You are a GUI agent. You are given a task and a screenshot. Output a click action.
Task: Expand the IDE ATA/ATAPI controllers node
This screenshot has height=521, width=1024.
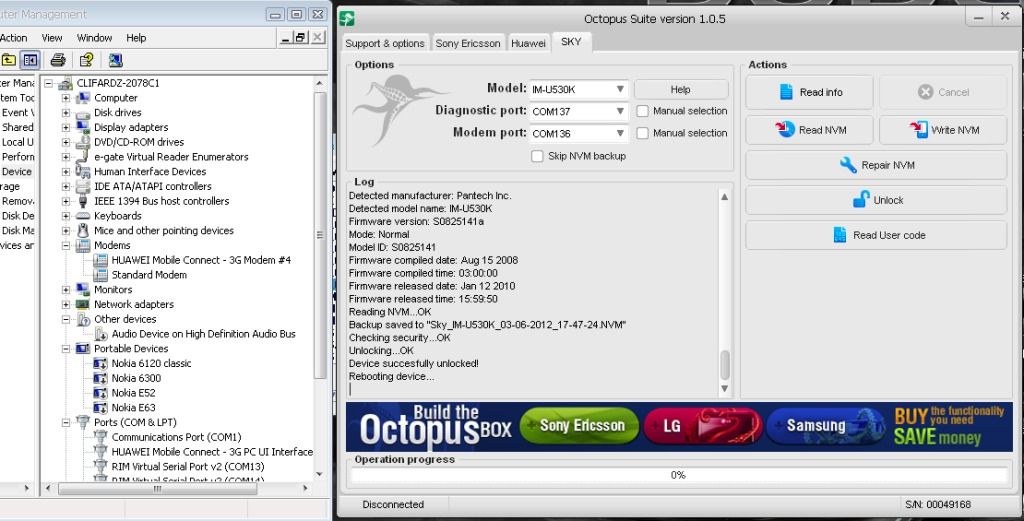(x=66, y=186)
